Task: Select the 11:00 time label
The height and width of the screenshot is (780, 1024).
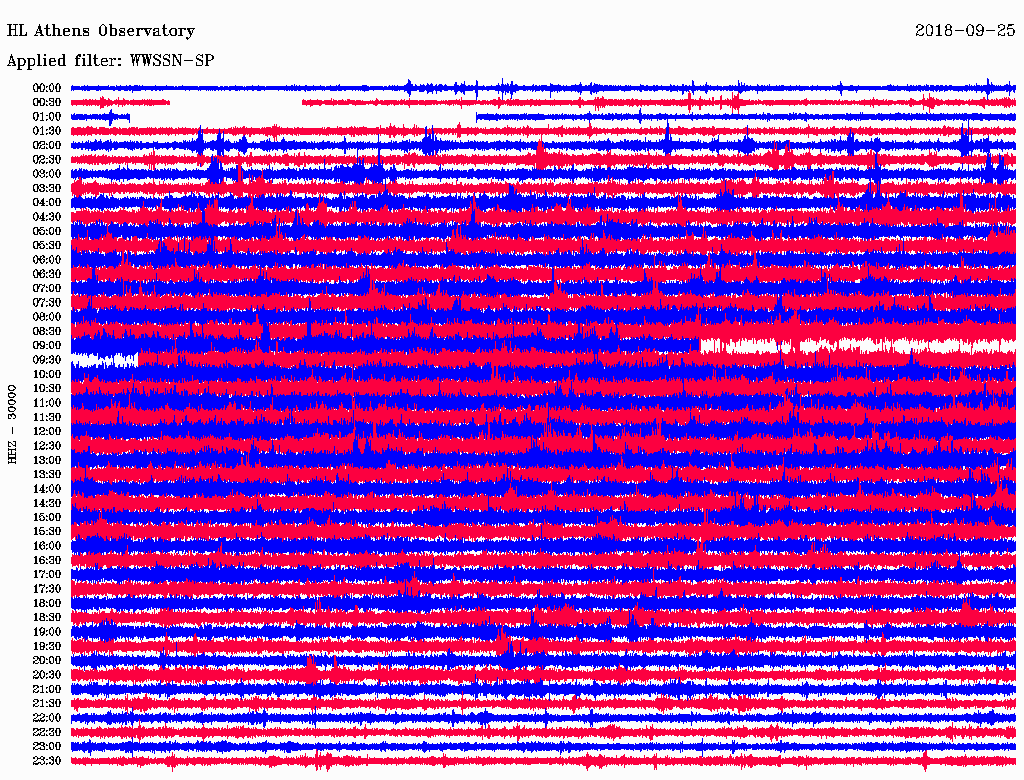Action: tap(47, 403)
